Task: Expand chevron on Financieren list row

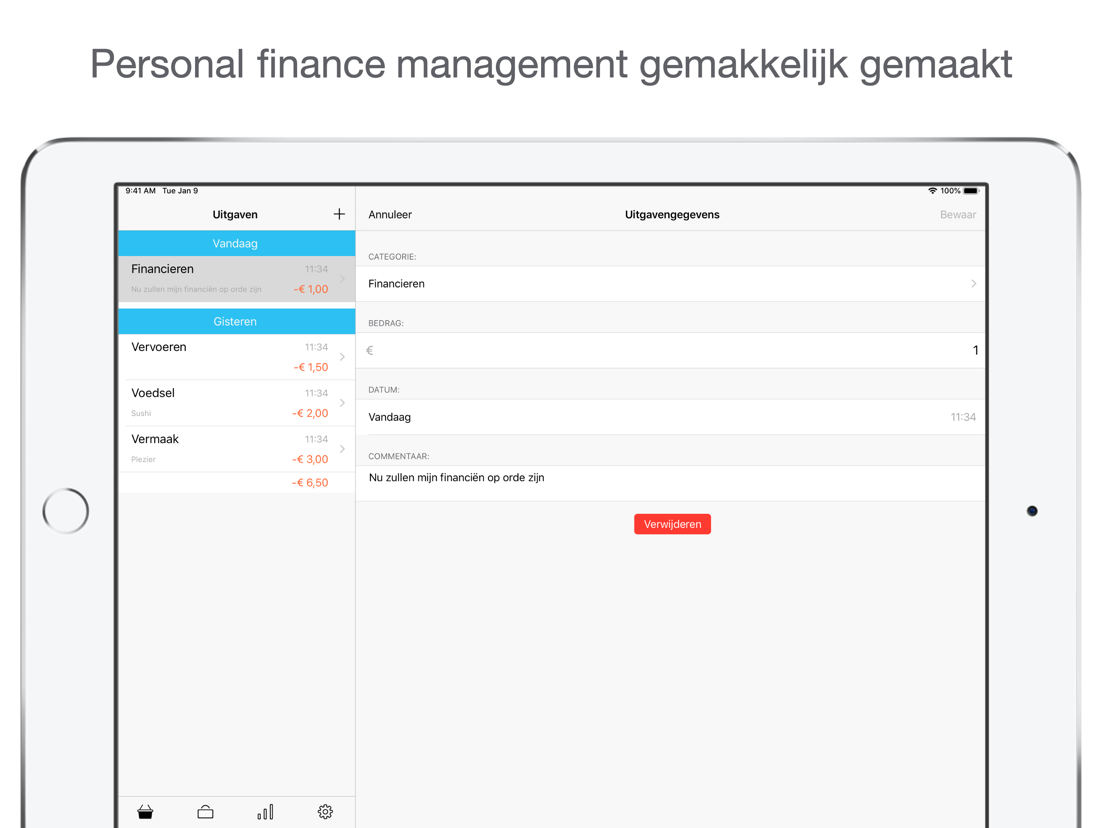Action: pyautogui.click(x=342, y=279)
